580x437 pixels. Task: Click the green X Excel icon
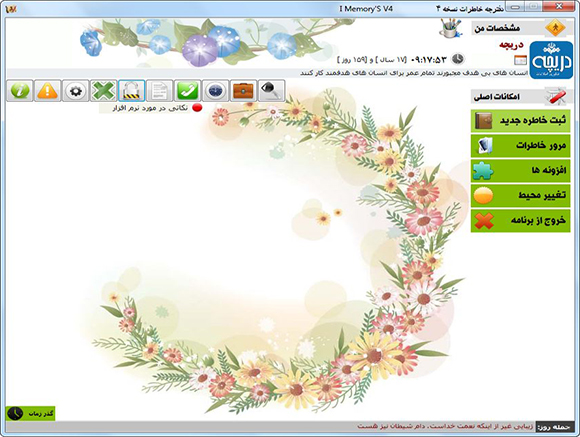104,91
